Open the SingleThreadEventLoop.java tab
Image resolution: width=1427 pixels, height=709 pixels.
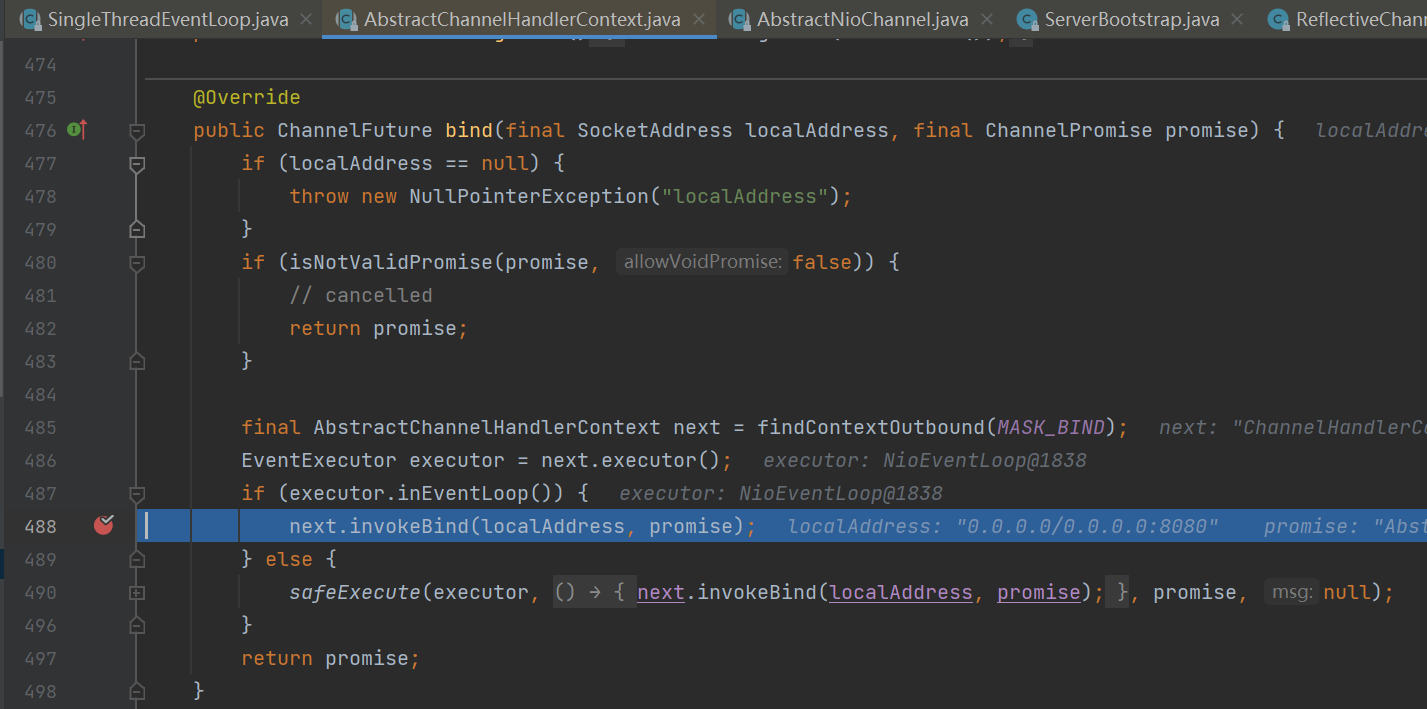(x=167, y=19)
